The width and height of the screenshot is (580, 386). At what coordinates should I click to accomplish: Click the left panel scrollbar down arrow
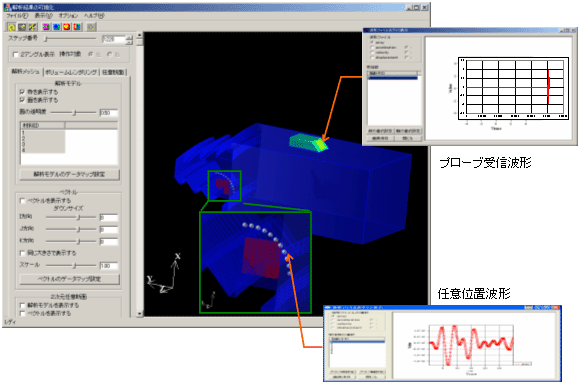(139, 314)
